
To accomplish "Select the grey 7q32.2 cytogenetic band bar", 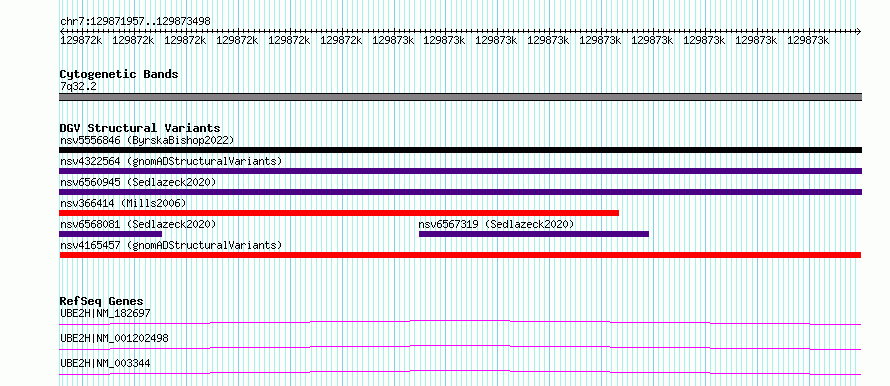I will [x=460, y=97].
